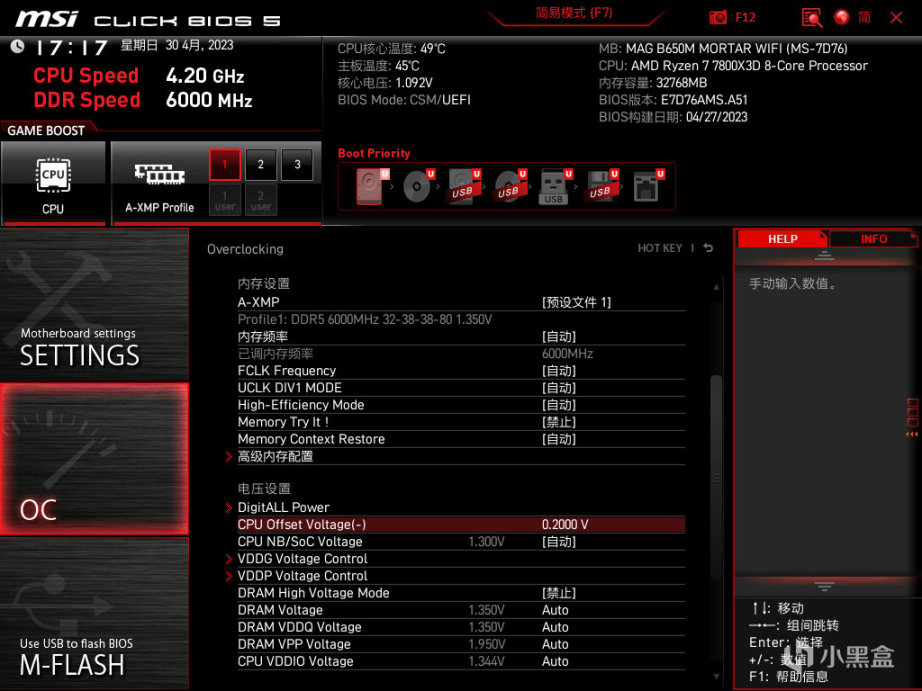Click the 已调内存频率 6000MHz row
Image resolution: width=922 pixels, height=691 pixels.
(x=461, y=353)
